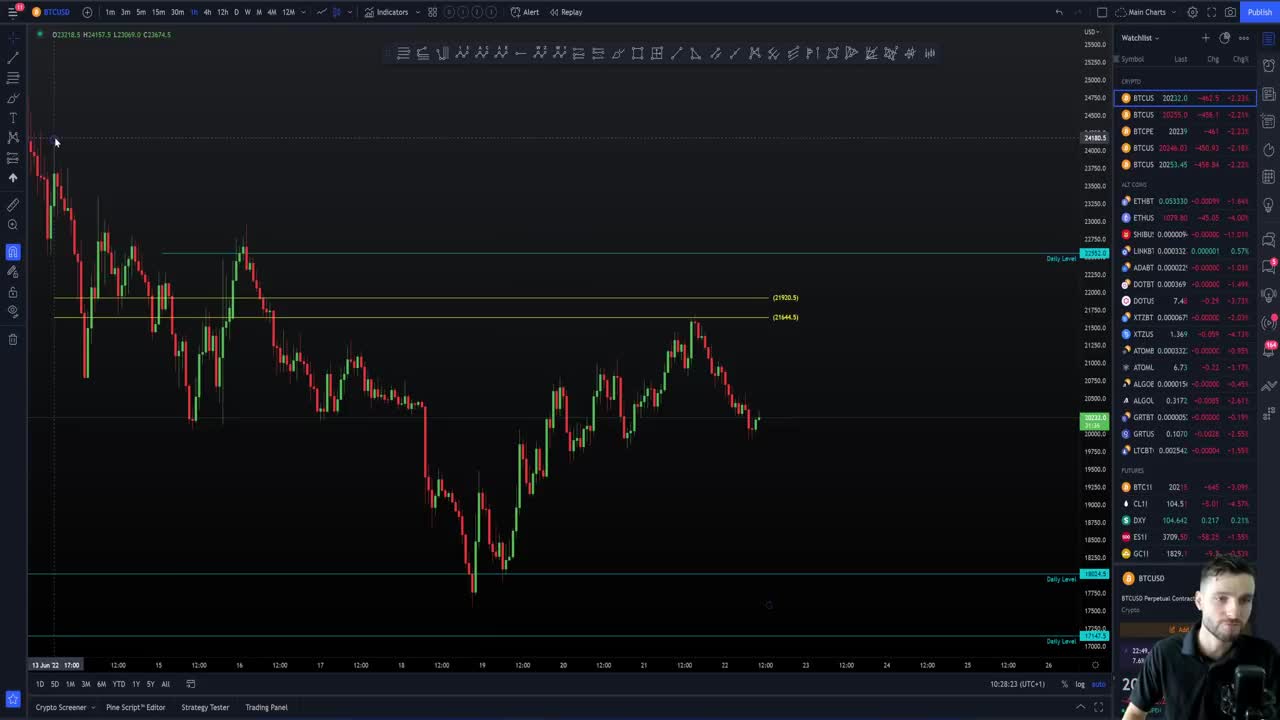1280x720 pixels.
Task: Select the SHIBUS watchlist row
Action: pyautogui.click(x=1185, y=234)
